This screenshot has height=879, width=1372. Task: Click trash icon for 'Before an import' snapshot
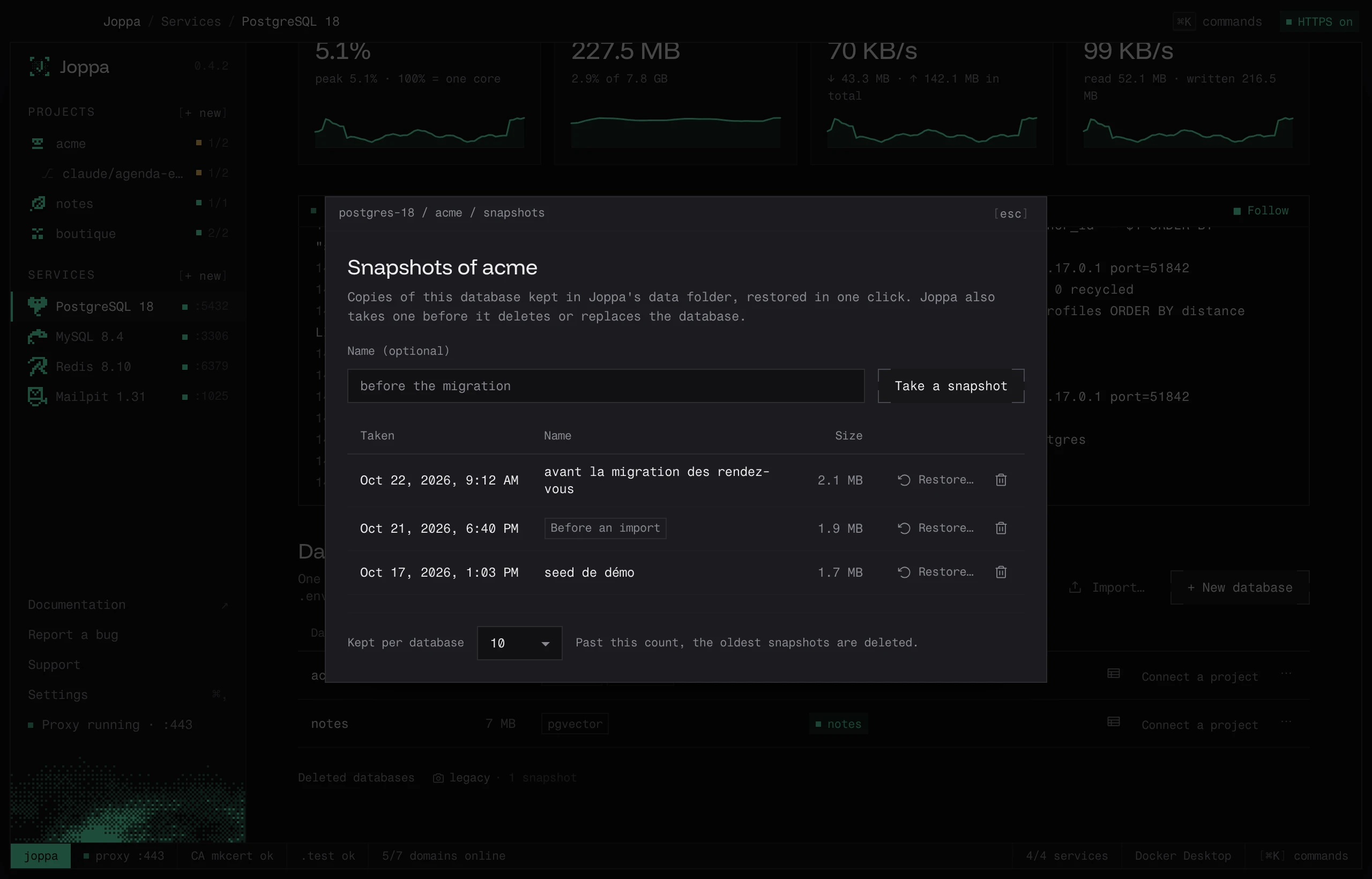click(1001, 528)
